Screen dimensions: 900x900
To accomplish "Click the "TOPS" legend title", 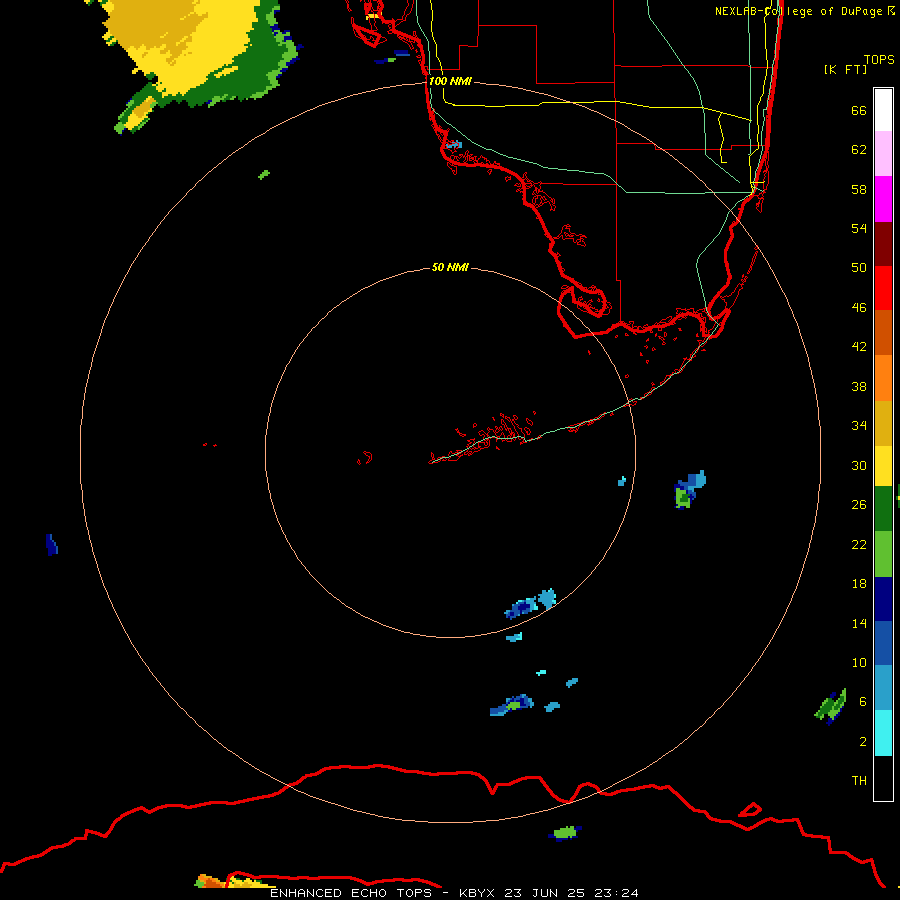I will click(x=879, y=60).
